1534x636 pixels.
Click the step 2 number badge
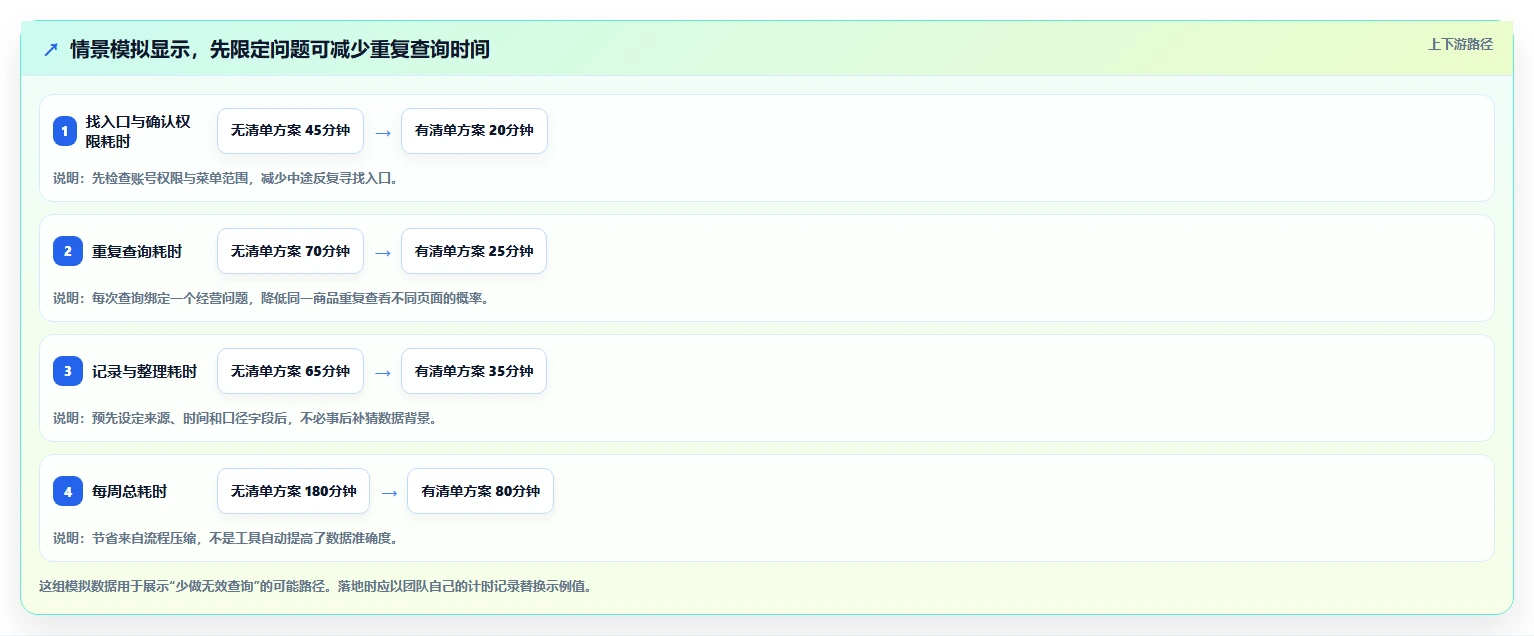tap(68, 251)
